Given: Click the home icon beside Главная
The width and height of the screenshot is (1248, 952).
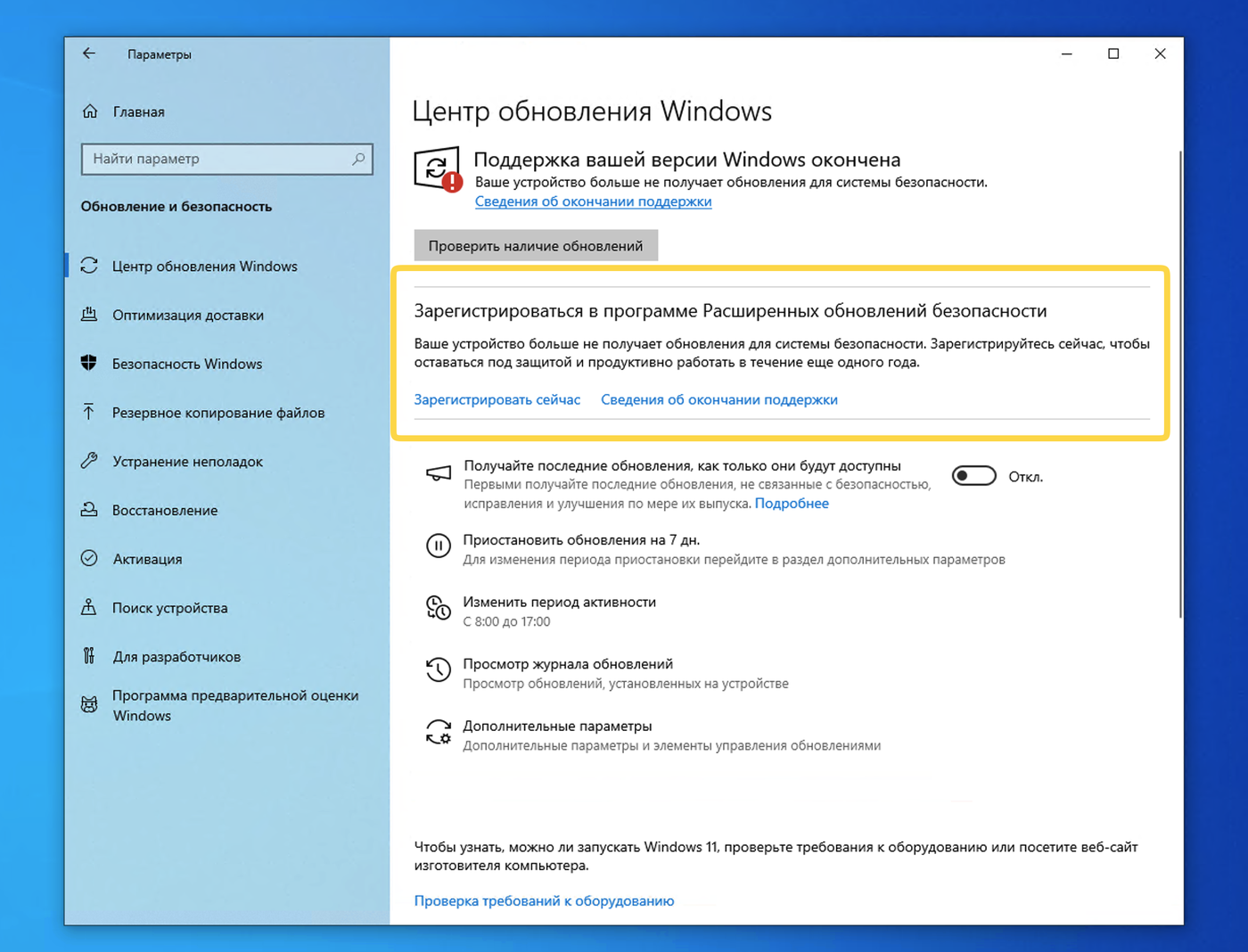Looking at the screenshot, I should pyautogui.click(x=90, y=111).
